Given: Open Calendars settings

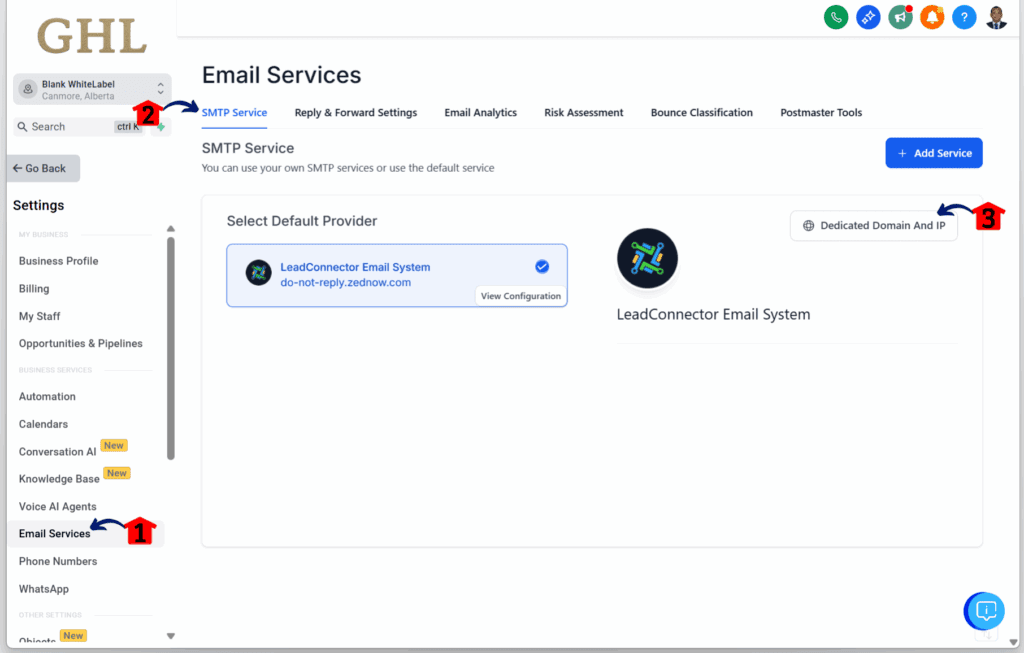Looking at the screenshot, I should (x=43, y=424).
